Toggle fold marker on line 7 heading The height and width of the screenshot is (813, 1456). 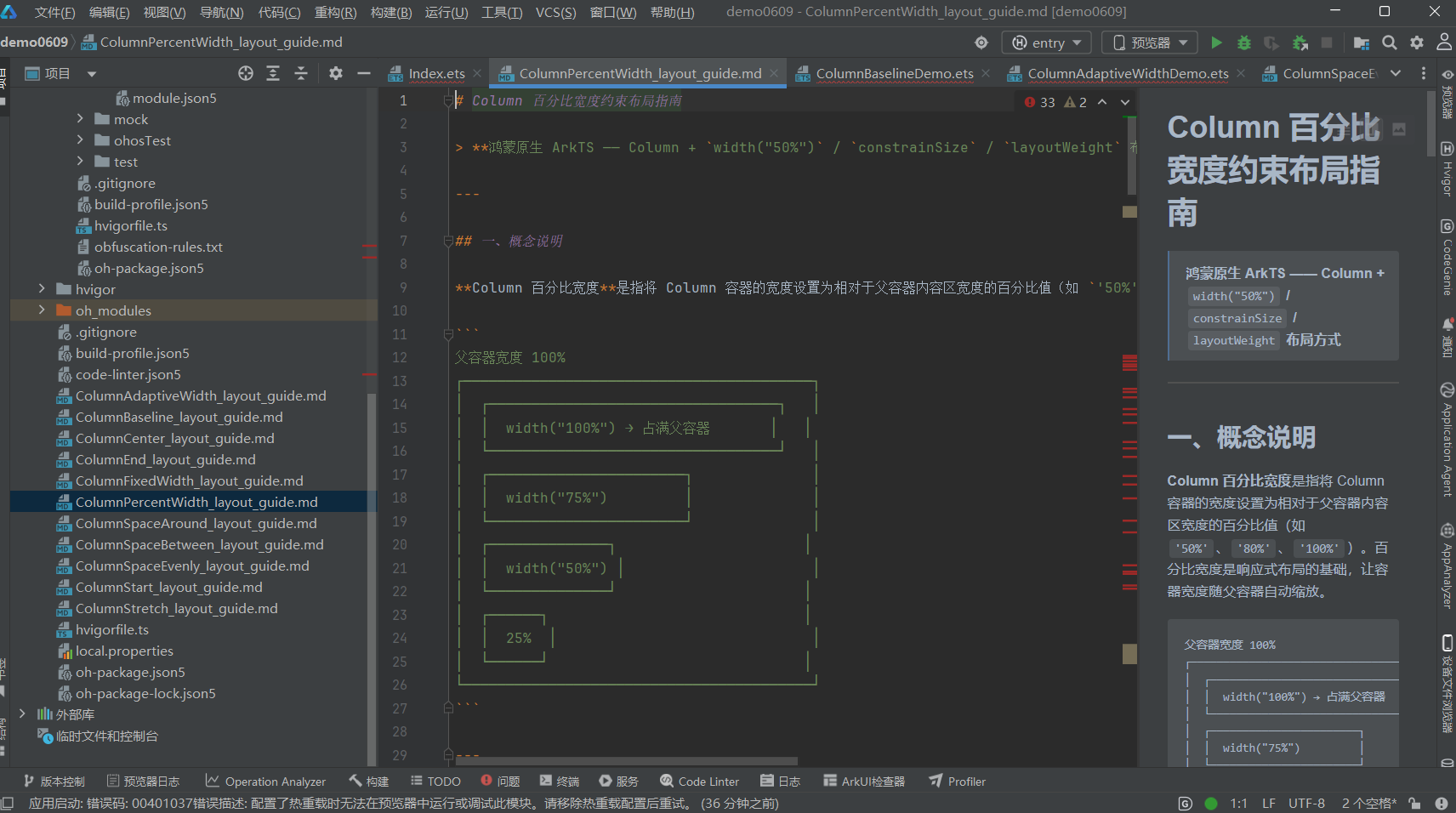click(x=448, y=242)
